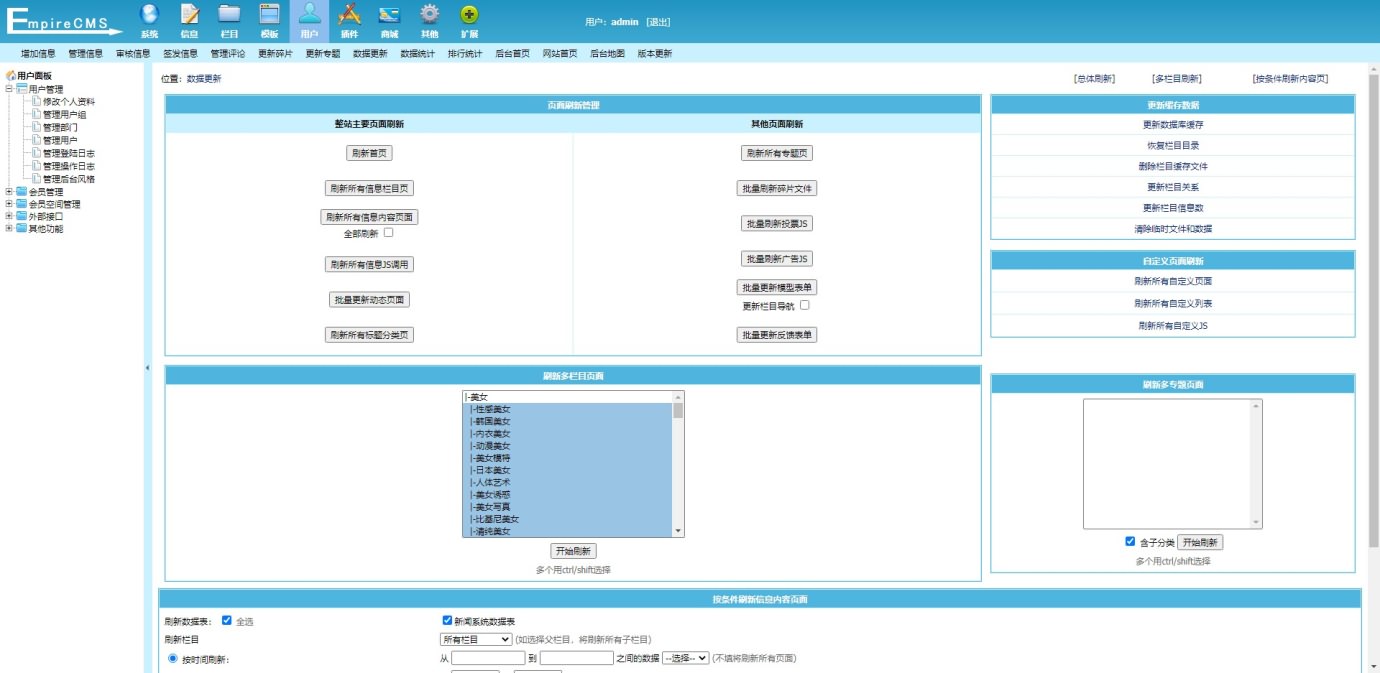Viewport: 1380px width, 673px height.
Task: Click the start date field after 从
Action: (x=488, y=658)
